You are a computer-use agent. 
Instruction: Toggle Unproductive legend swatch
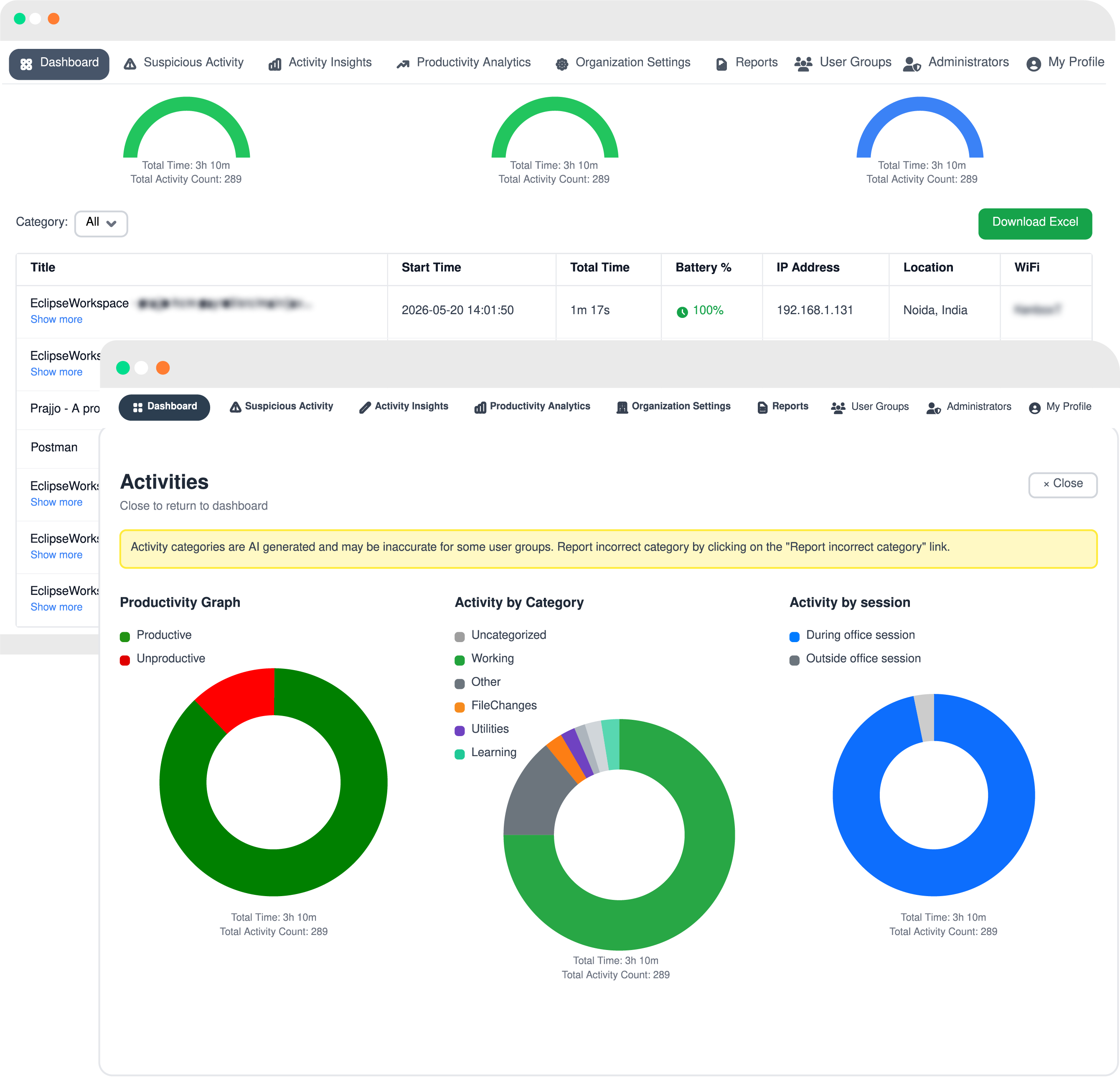[x=124, y=660]
